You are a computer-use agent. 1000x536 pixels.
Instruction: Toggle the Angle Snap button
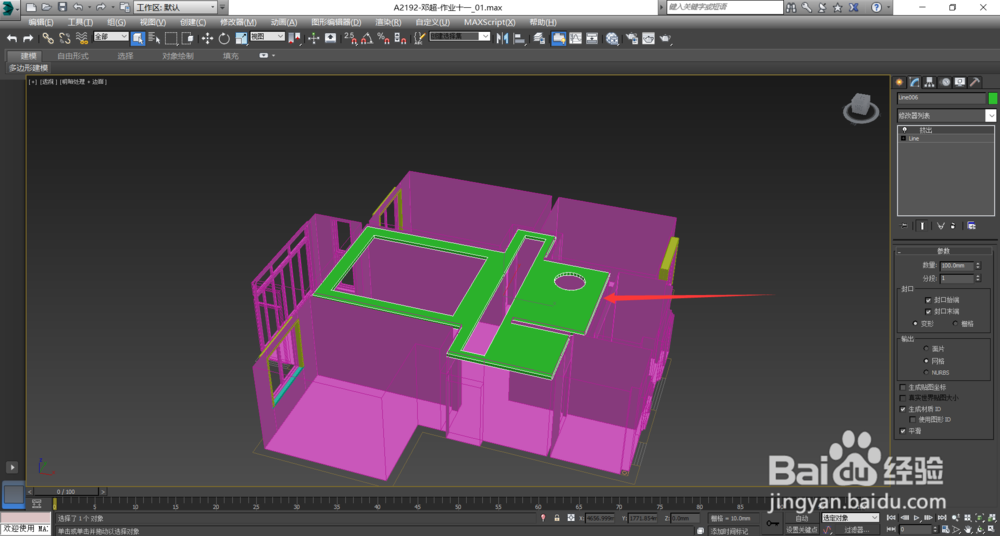coord(367,38)
